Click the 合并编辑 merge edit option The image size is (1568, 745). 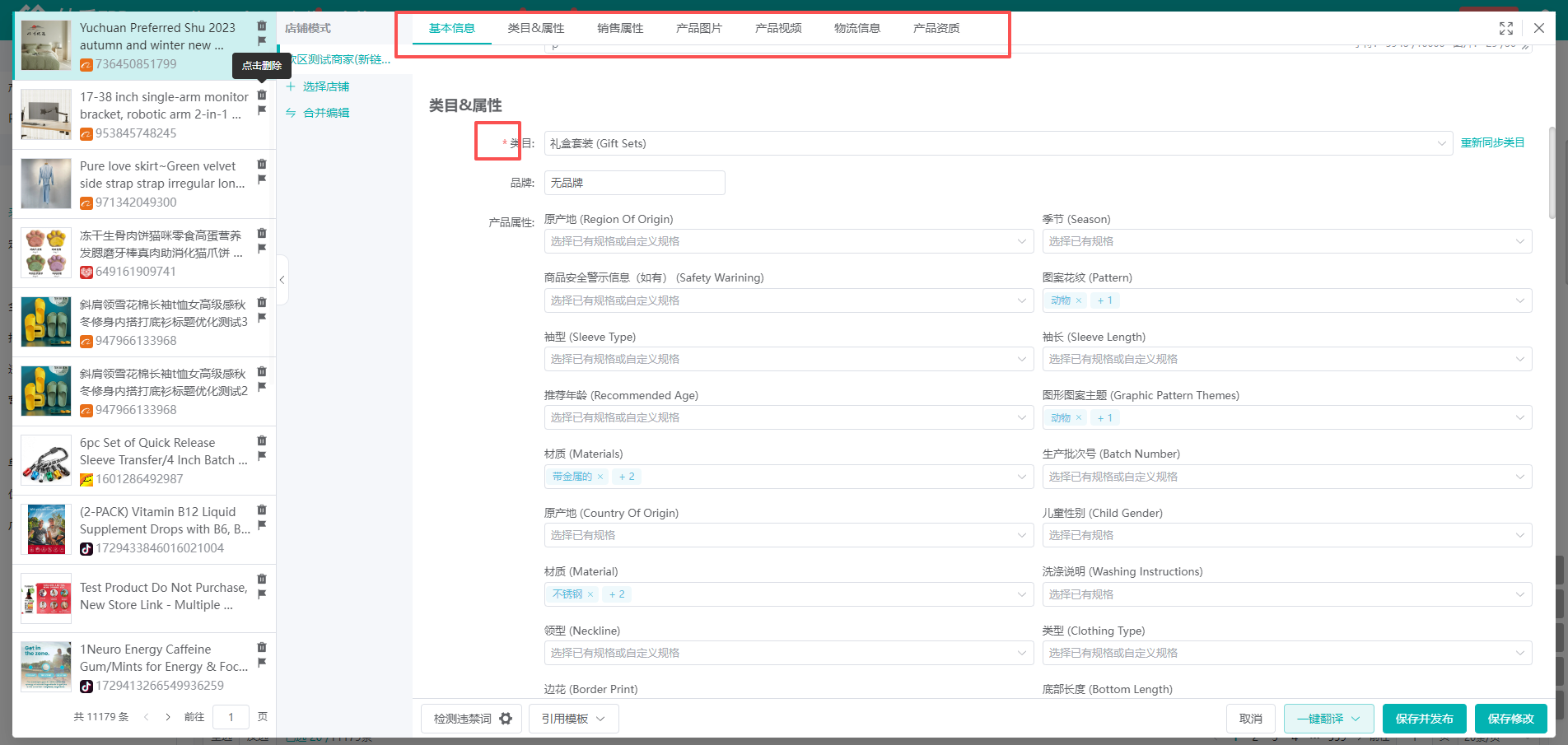[x=318, y=113]
